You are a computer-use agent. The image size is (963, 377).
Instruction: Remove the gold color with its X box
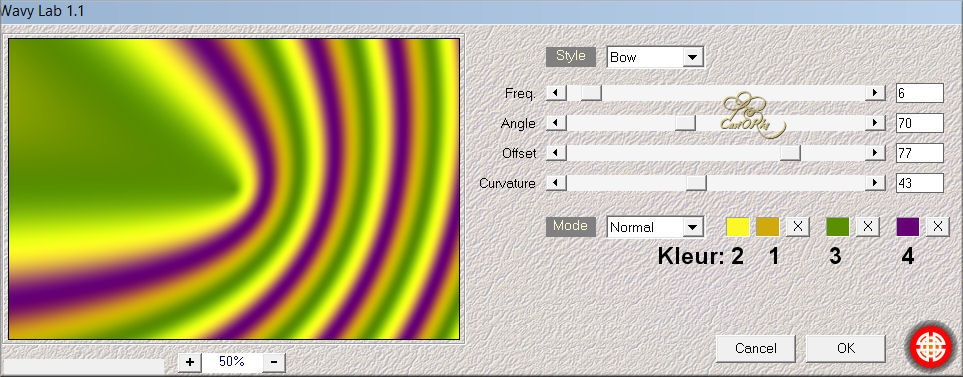[x=798, y=227]
